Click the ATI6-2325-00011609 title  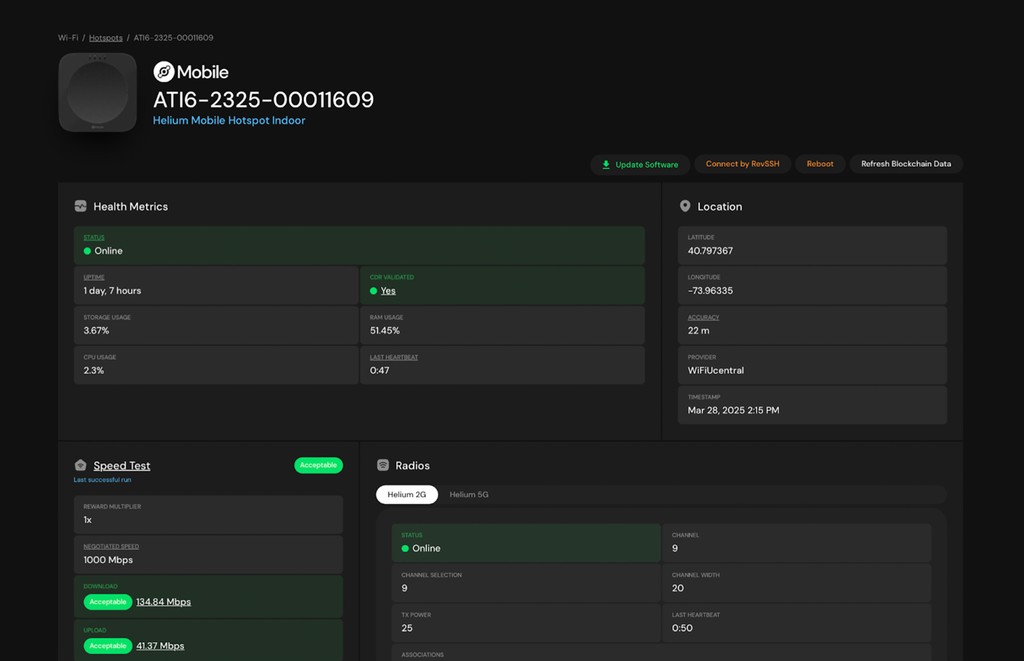click(263, 100)
